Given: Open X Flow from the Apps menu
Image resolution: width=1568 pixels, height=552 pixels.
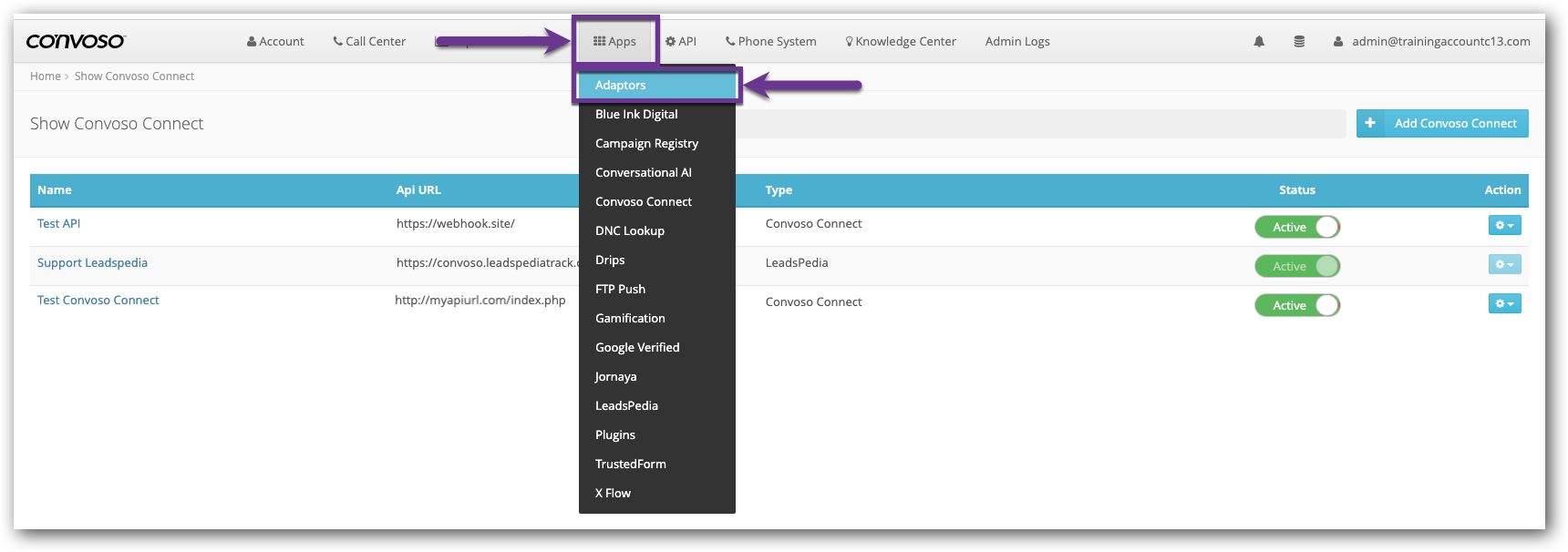Looking at the screenshot, I should tap(657, 493).
